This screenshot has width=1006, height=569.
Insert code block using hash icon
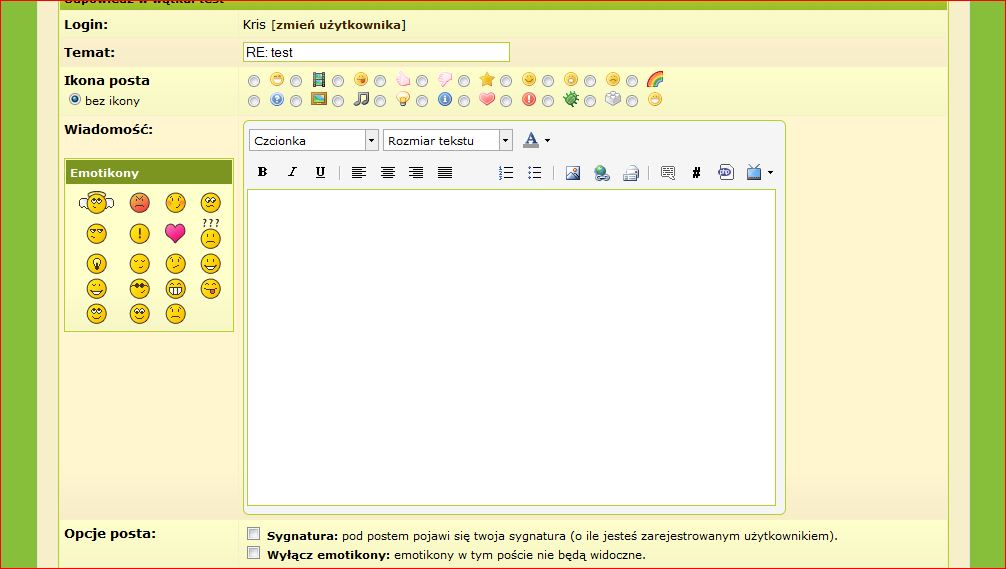(696, 173)
